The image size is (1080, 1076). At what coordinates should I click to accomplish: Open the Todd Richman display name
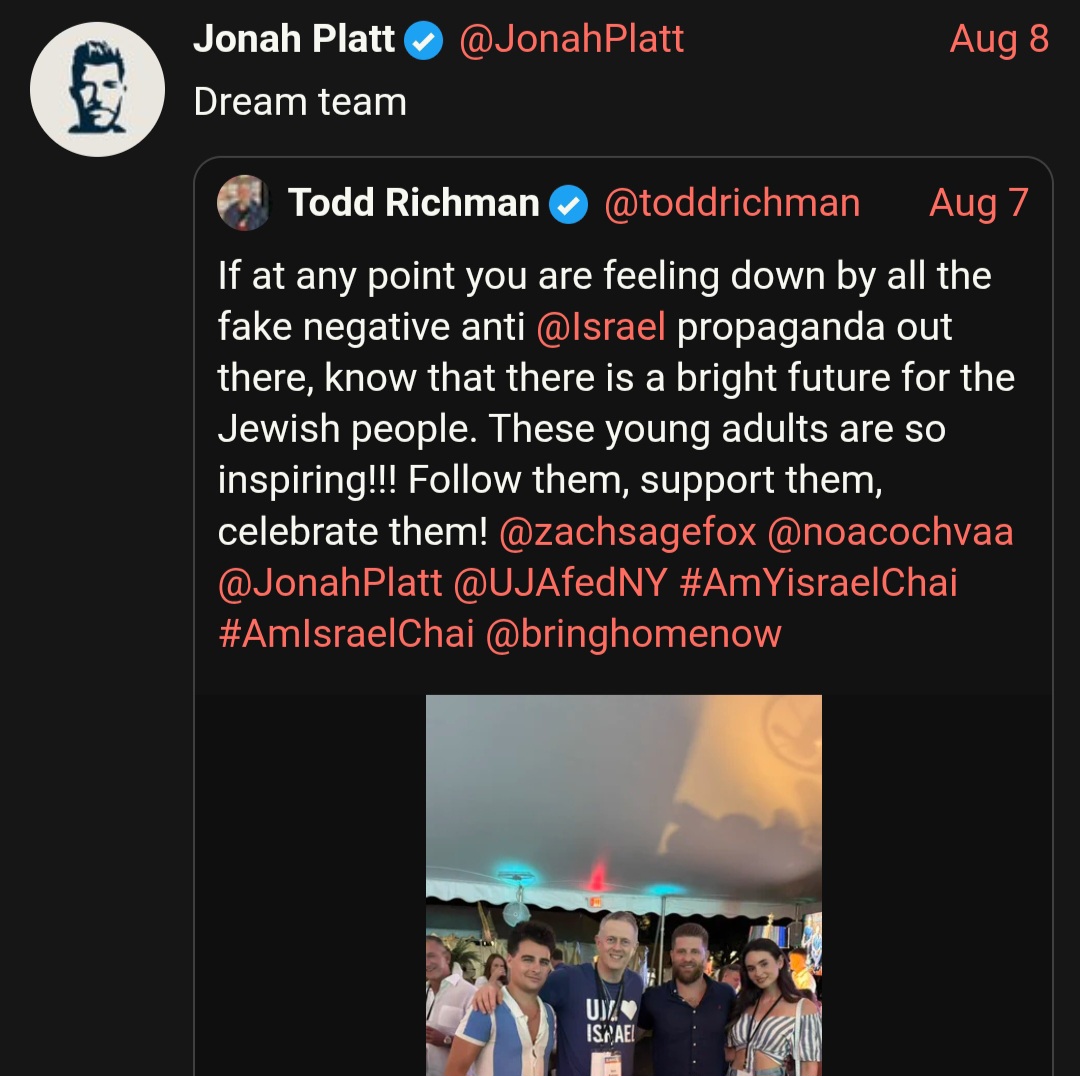point(413,203)
